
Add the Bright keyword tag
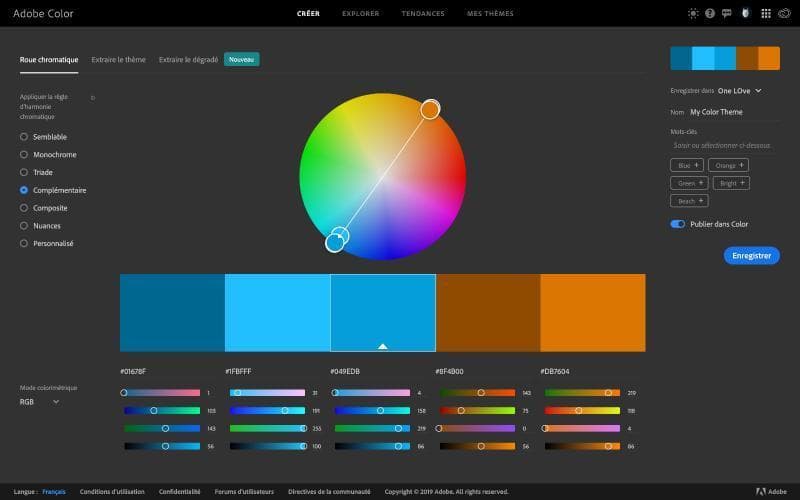click(731, 183)
